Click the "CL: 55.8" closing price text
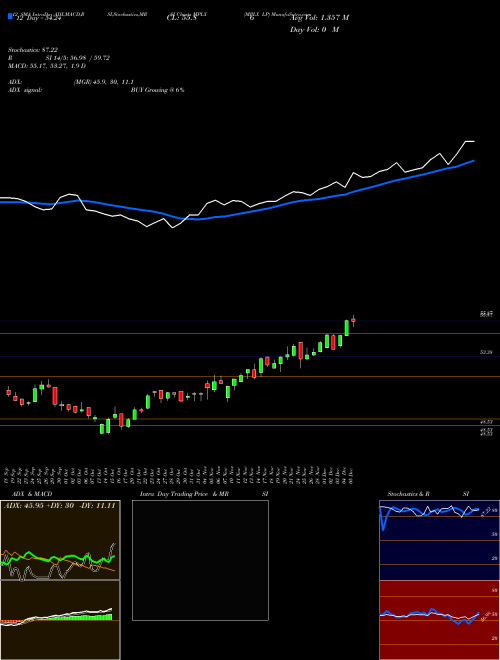The height and width of the screenshot is (660, 500). pos(184,17)
